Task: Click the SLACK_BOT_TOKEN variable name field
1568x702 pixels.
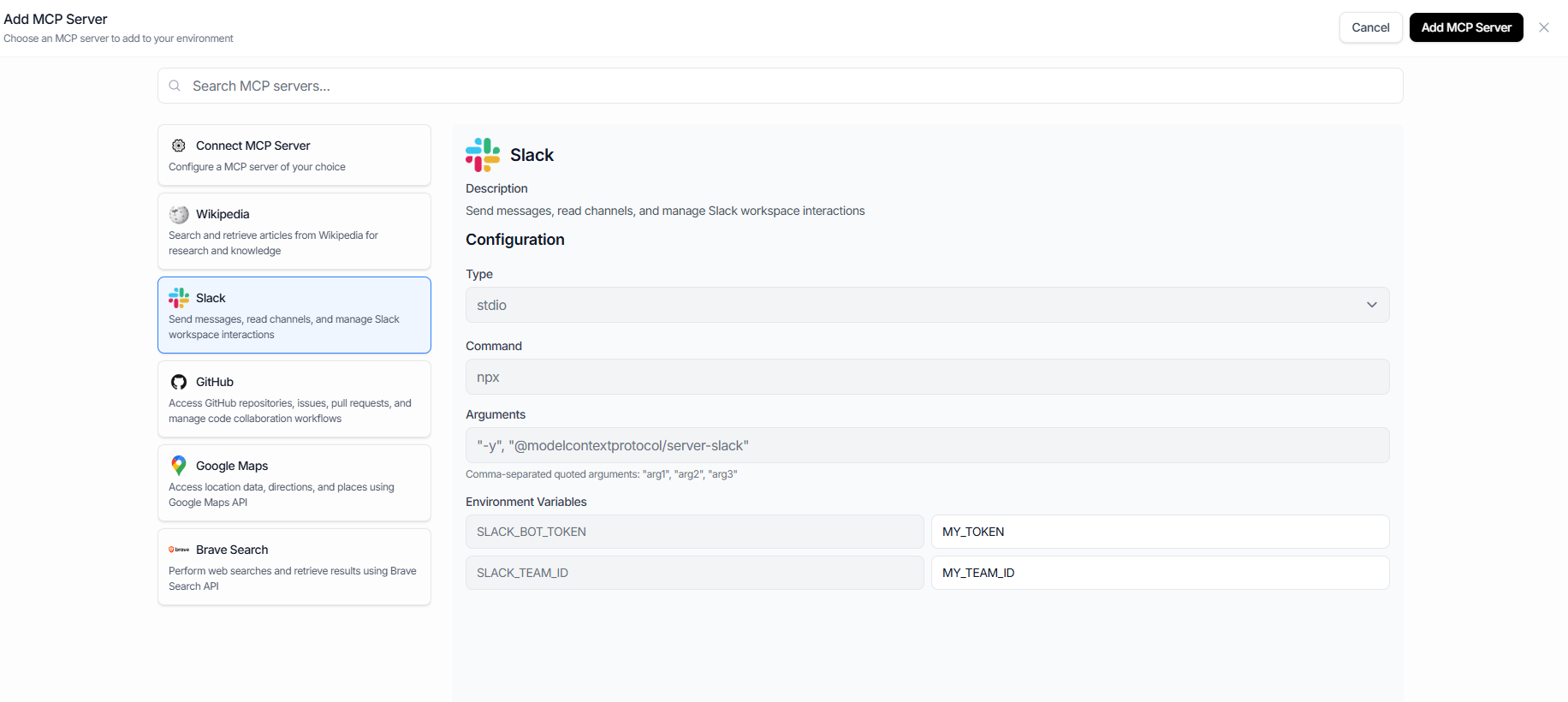Action: pos(694,532)
